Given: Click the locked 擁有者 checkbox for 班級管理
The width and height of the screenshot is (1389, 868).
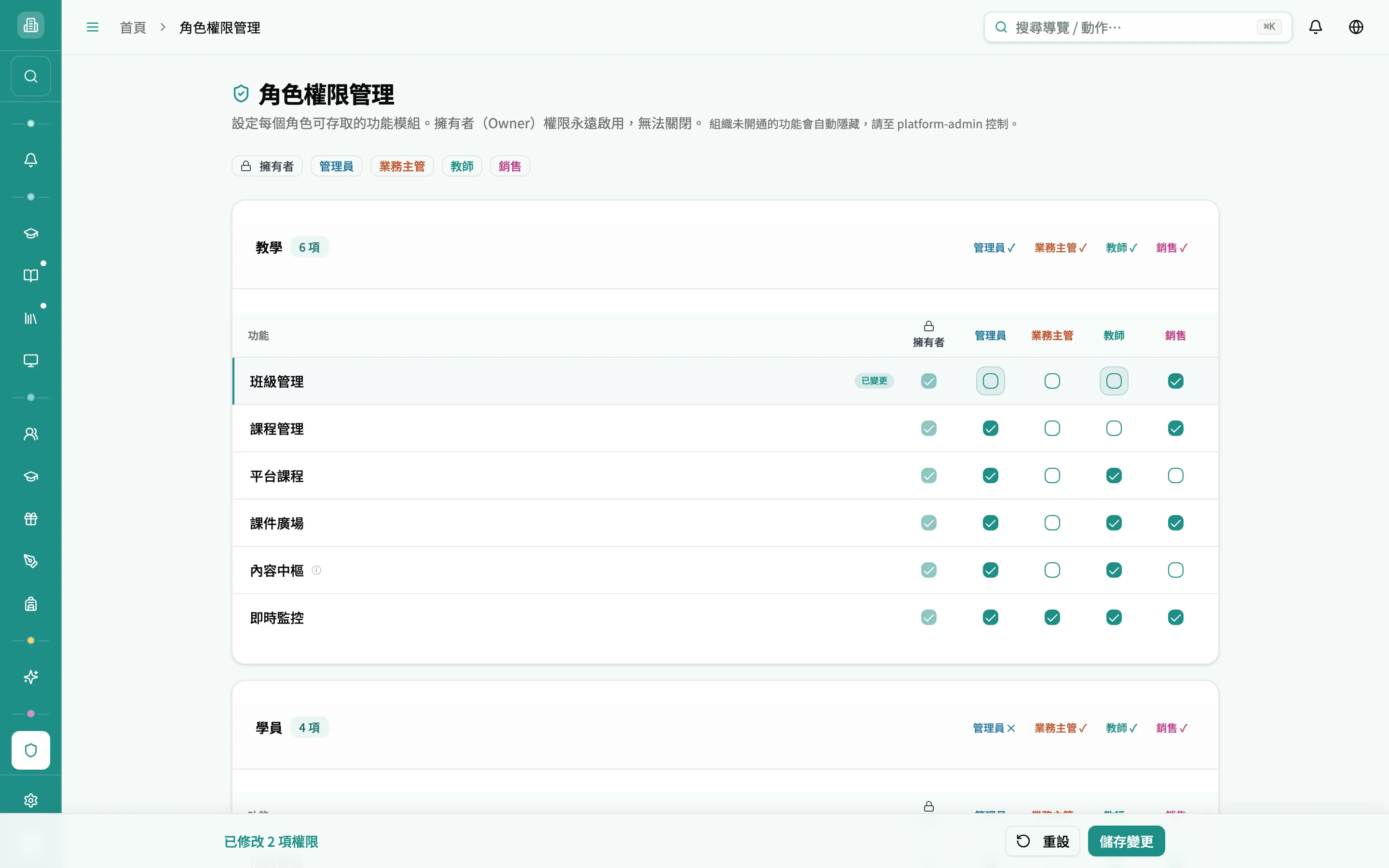Looking at the screenshot, I should point(929,381).
